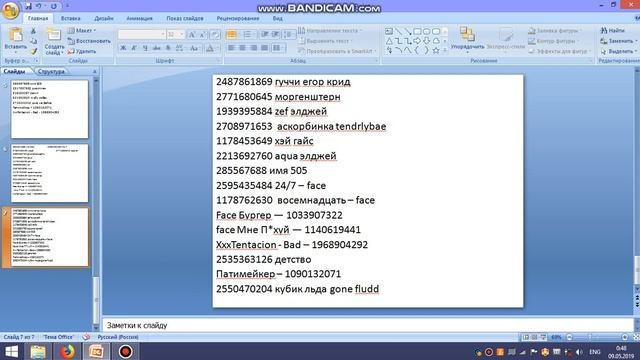
Task: Center the paragraph text
Action: click(242, 48)
